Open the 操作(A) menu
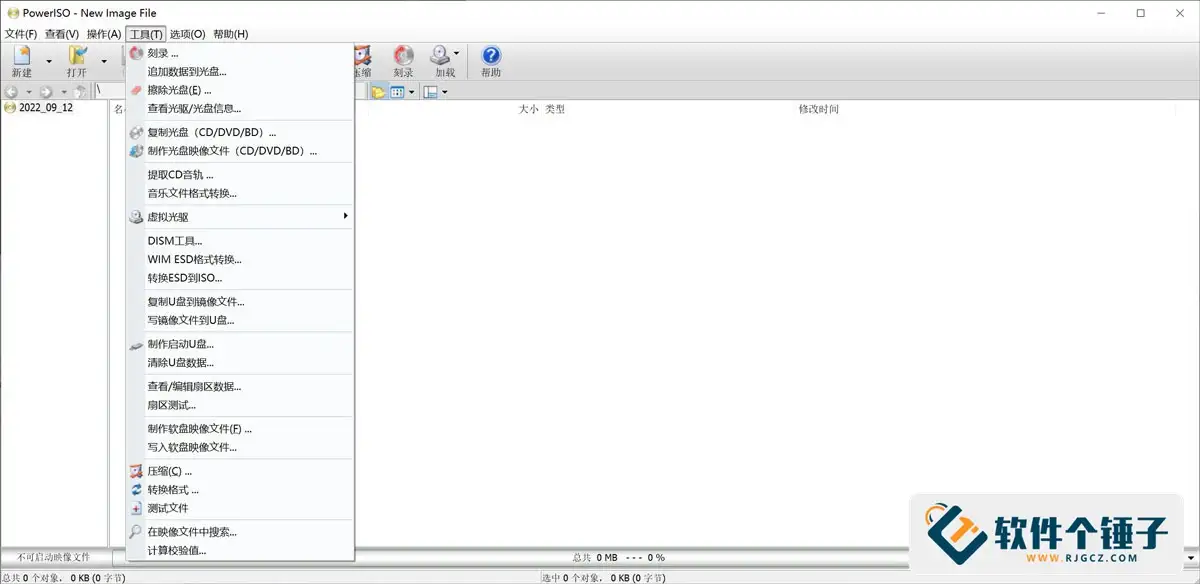 pyautogui.click(x=104, y=34)
